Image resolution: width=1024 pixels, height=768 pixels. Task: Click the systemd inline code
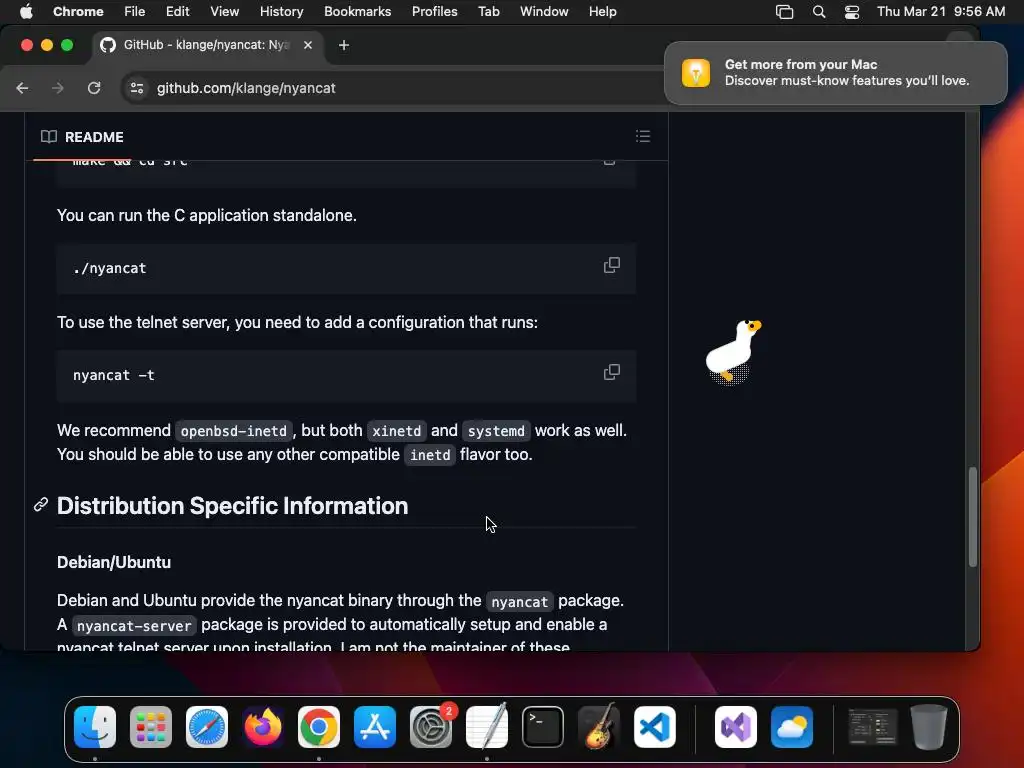point(496,431)
